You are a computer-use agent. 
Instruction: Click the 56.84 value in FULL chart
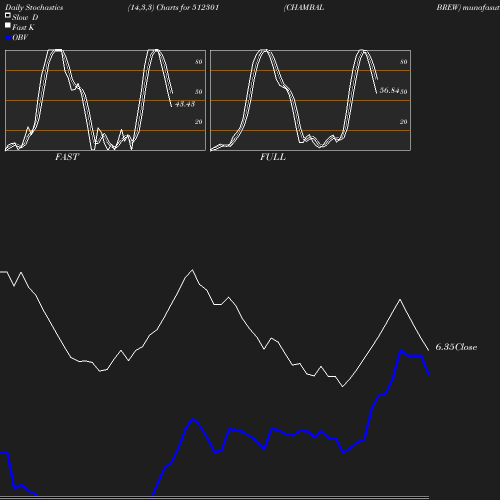pos(389,90)
